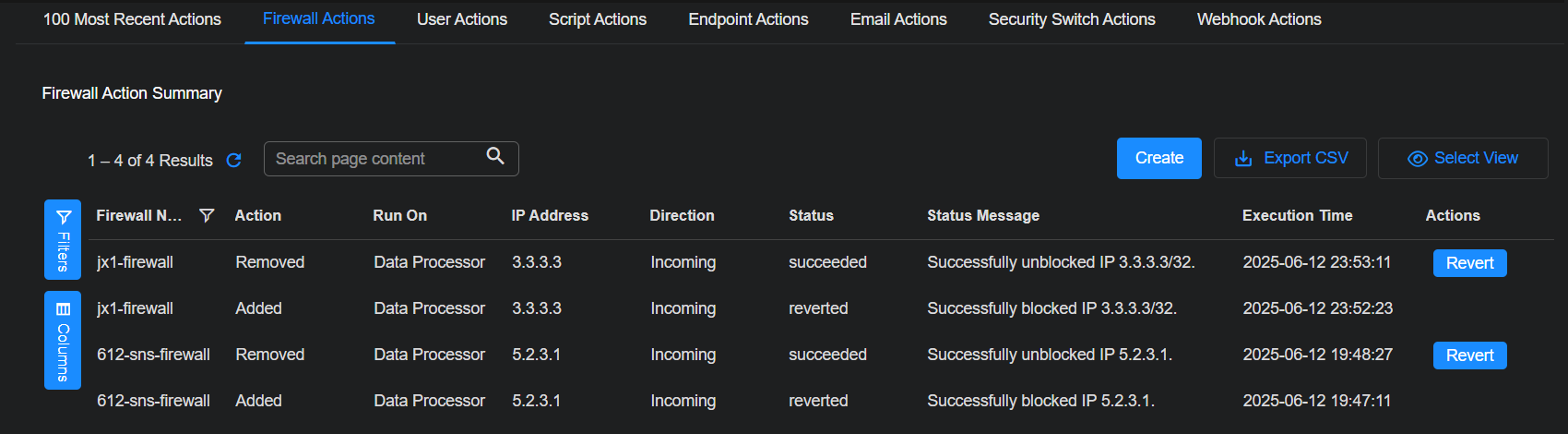
Task: Revert the 612-sns-firewall Removed action
Action: tap(1469, 356)
